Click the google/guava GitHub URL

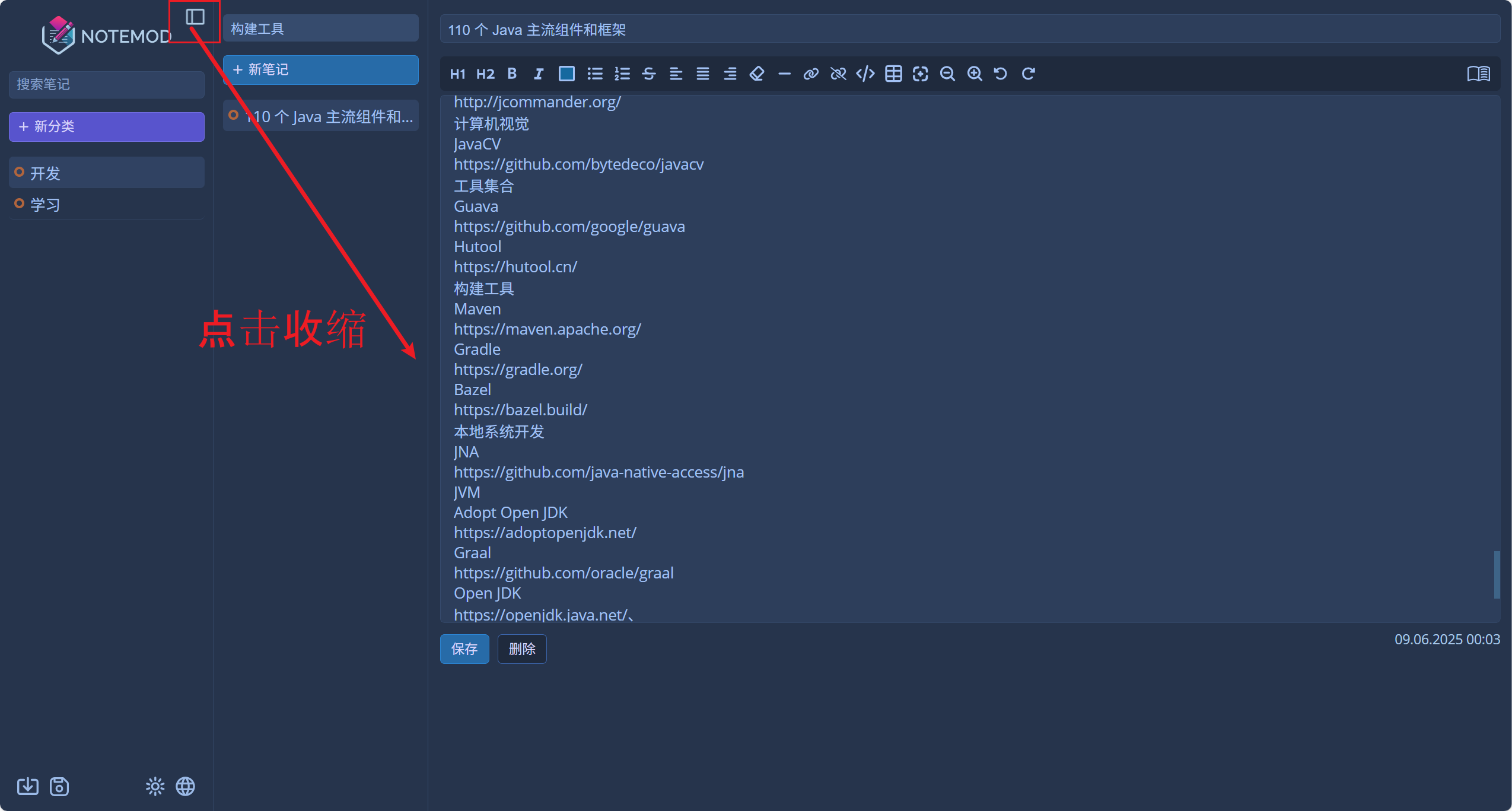[x=569, y=227]
